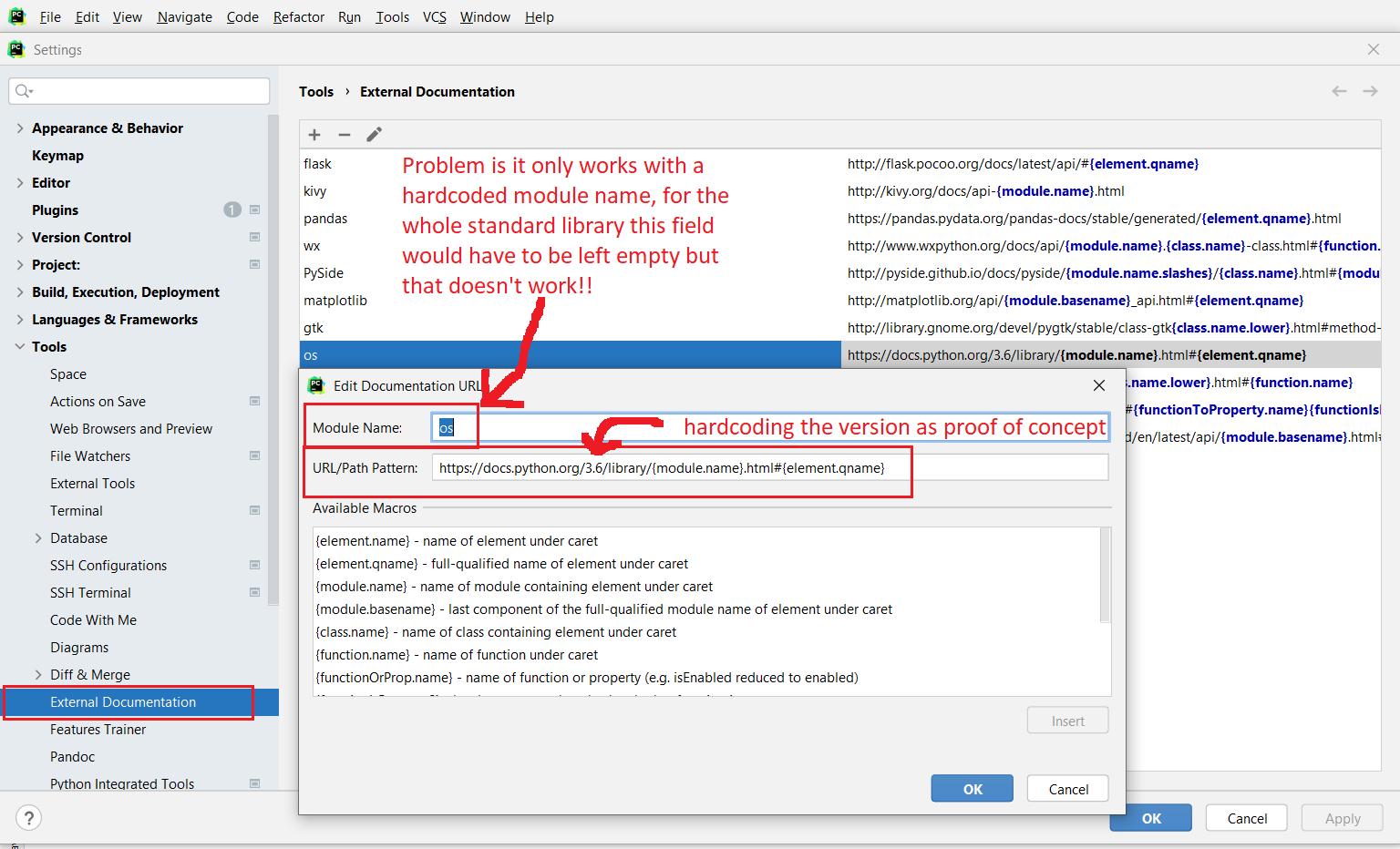Open the File menu
Image resolution: width=1400 pixels, height=849 pixels.
coord(50,17)
